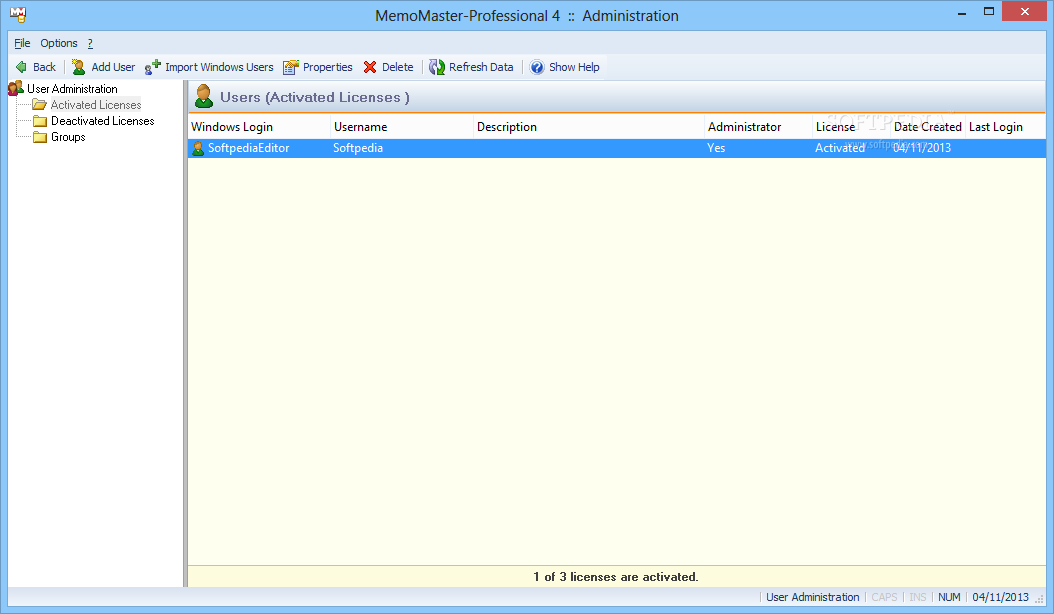The image size is (1054, 614).
Task: Maximize the Administration window
Action: (x=989, y=11)
